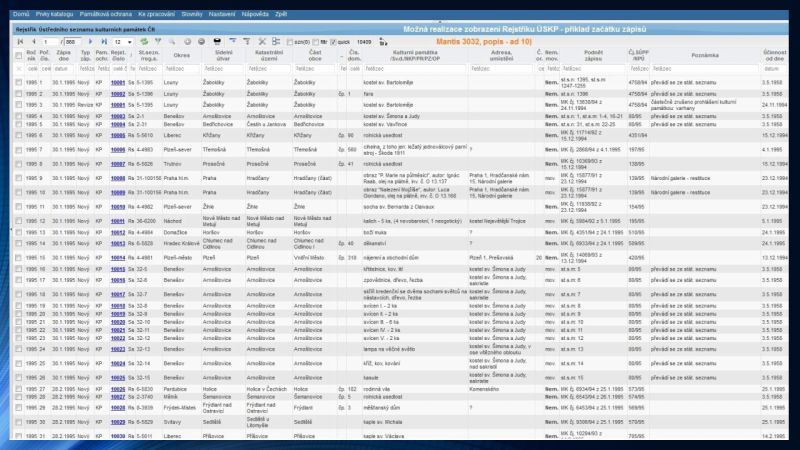
Task: Click the 'rodinná vila' cell
Action: pos(377,389)
